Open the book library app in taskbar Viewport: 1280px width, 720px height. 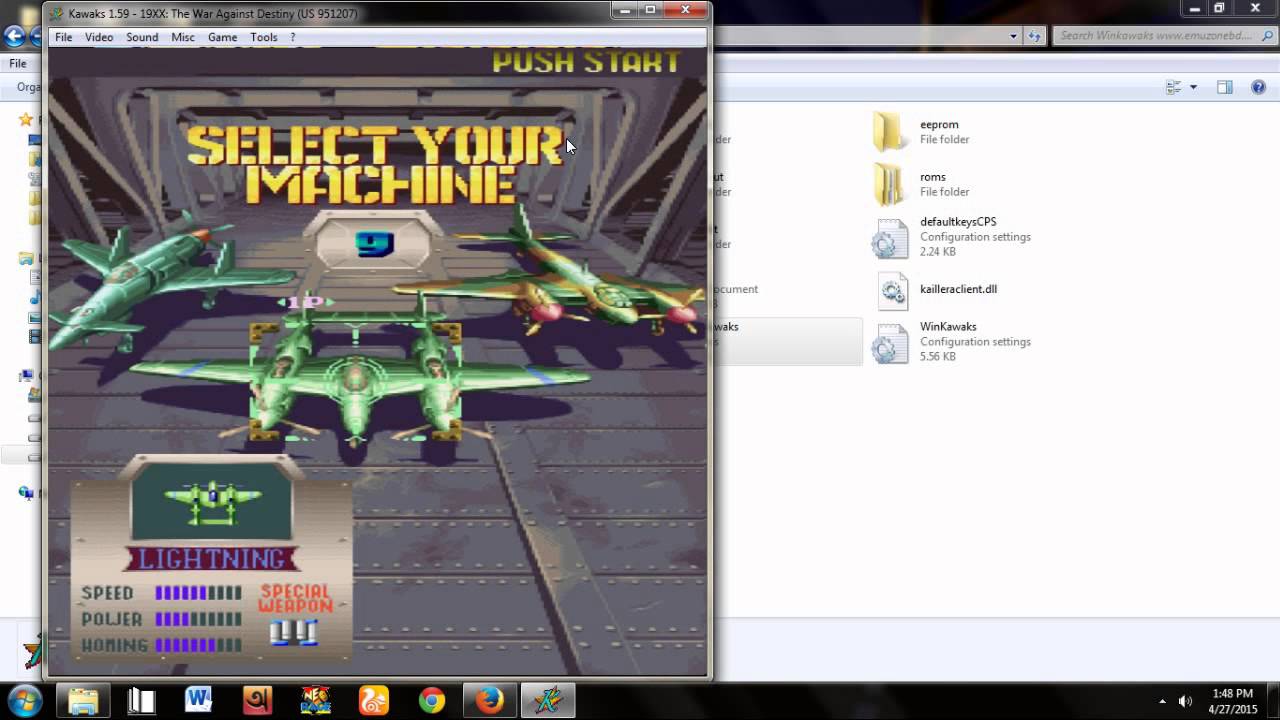pyautogui.click(x=141, y=700)
